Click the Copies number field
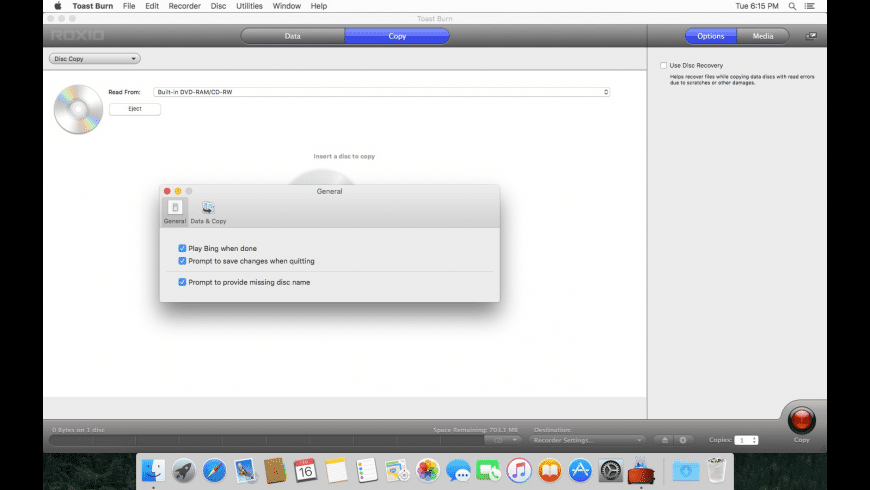This screenshot has height=490, width=870. click(x=742, y=440)
